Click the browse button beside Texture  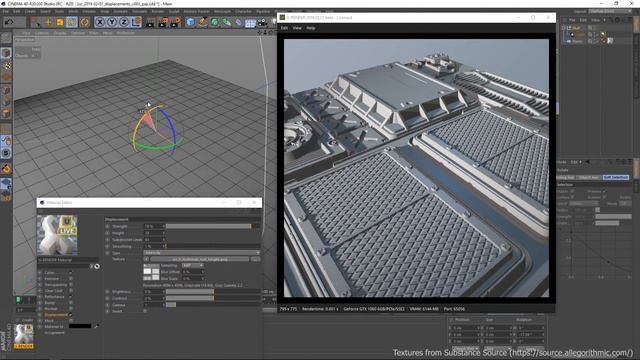256,259
